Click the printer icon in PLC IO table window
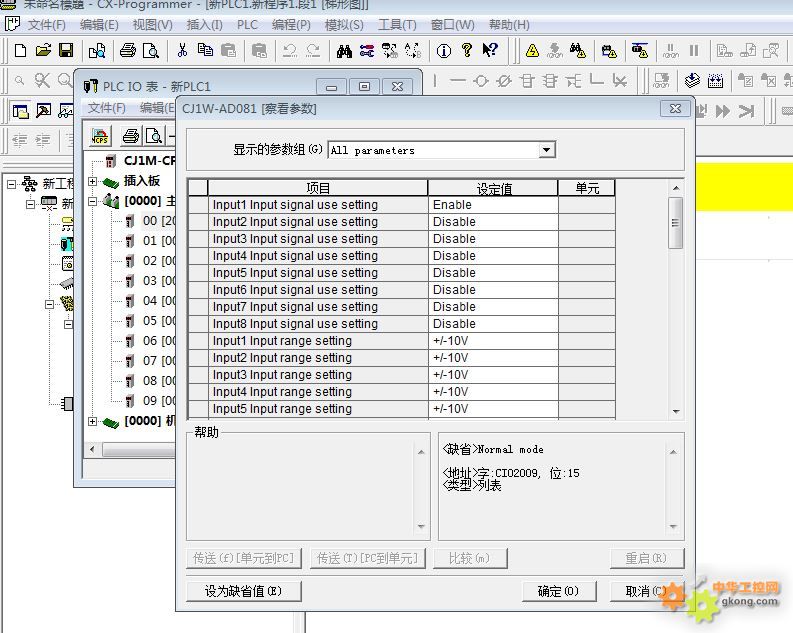 coord(130,136)
